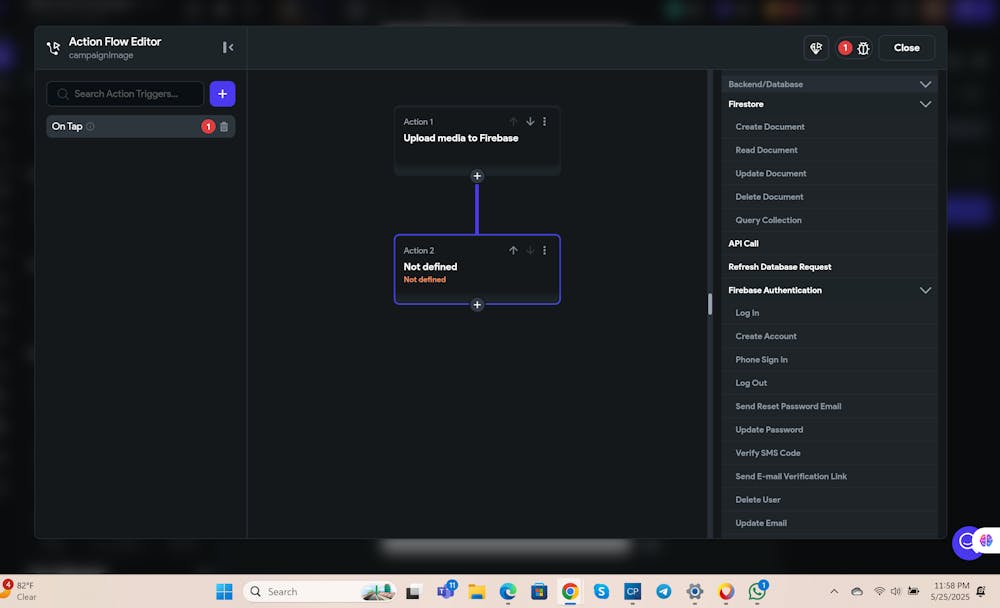Click the Windows taskbar Search box
Viewport: 1000px width, 608px height.
pos(319,591)
